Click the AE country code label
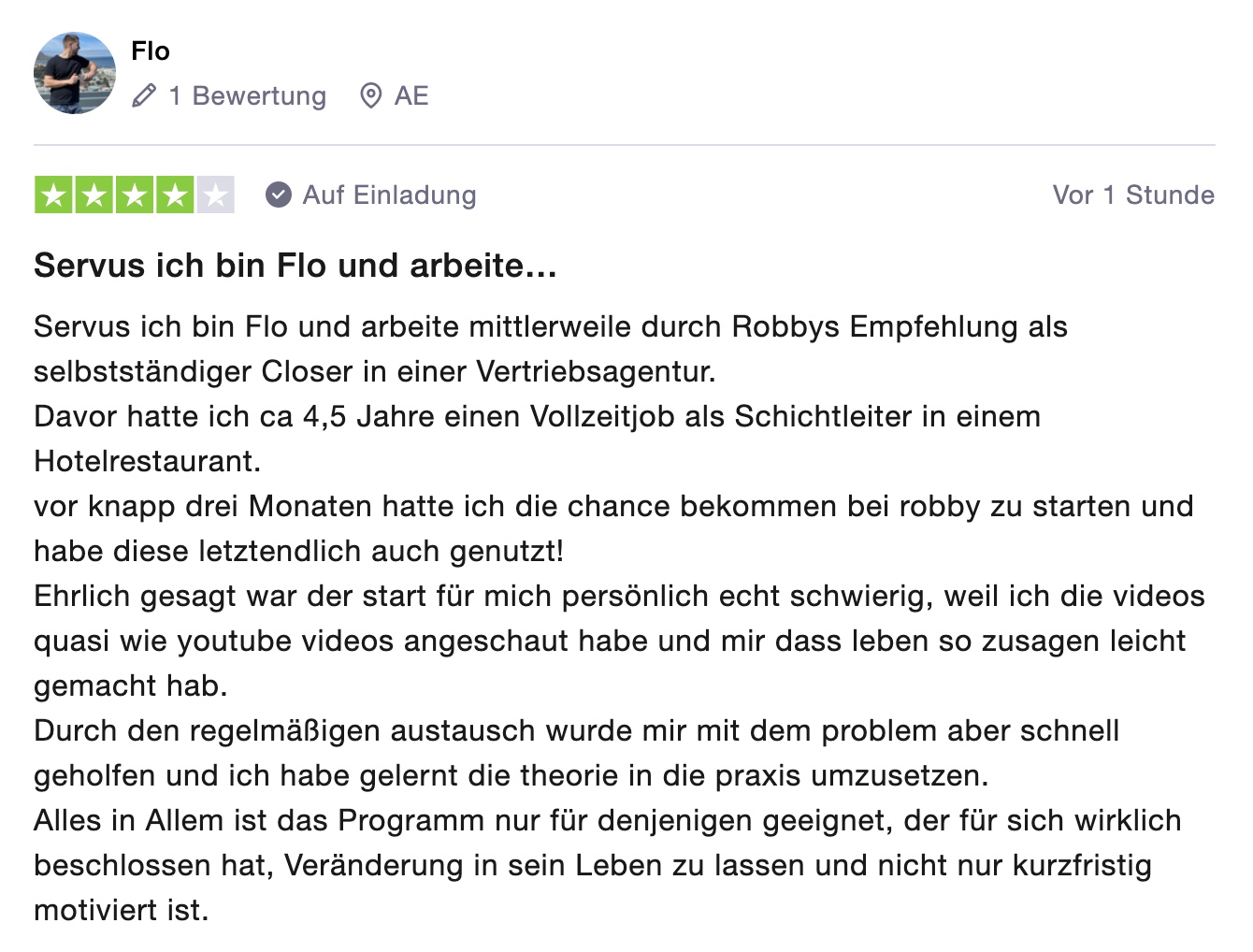 coord(411,95)
